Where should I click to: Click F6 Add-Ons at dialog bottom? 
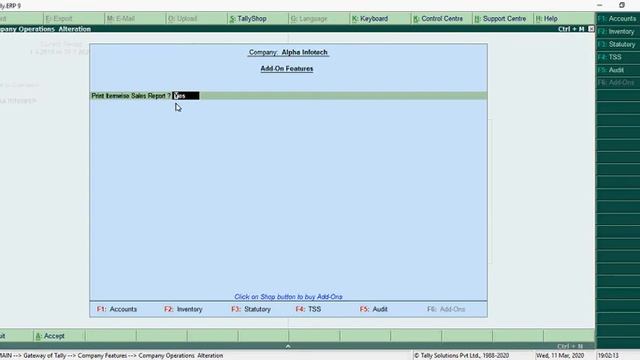[x=446, y=309]
